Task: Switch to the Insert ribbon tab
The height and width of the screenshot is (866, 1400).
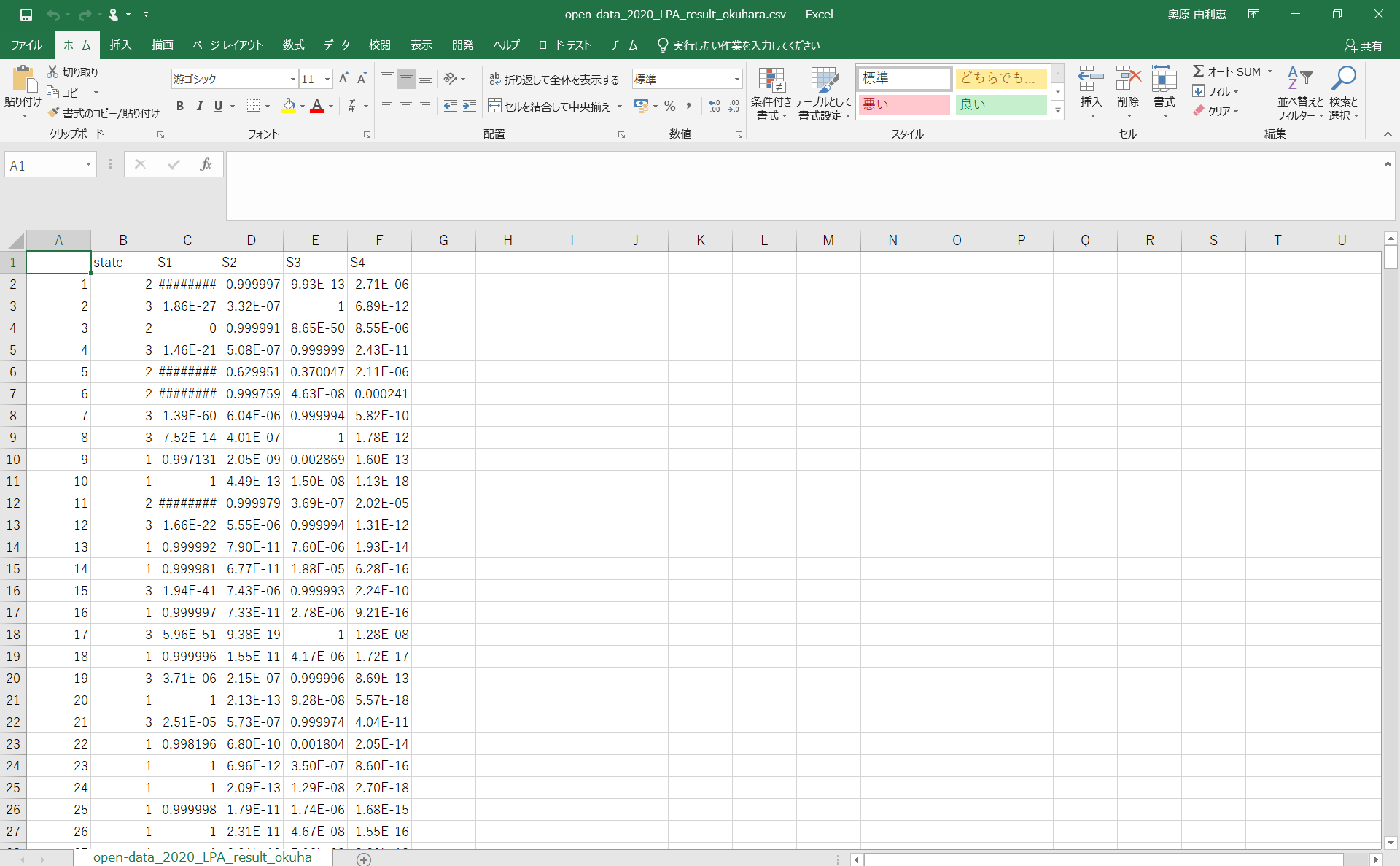Action: [x=120, y=45]
